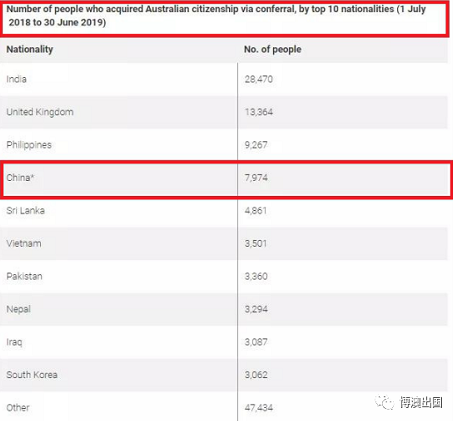Click the WeChat logo icon in watermark
This screenshot has height=421, width=453.
click(384, 402)
